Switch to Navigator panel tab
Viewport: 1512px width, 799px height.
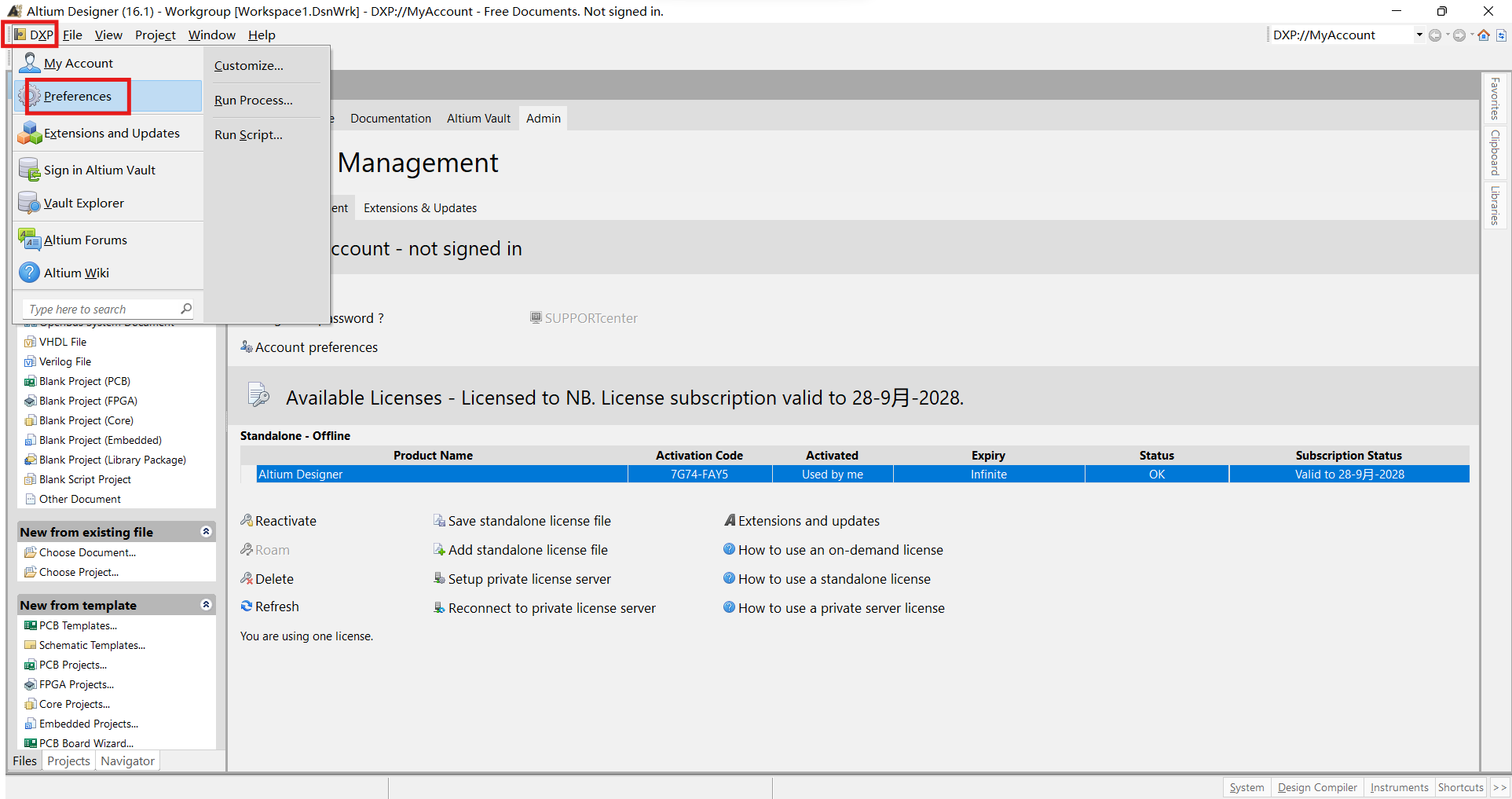[127, 761]
